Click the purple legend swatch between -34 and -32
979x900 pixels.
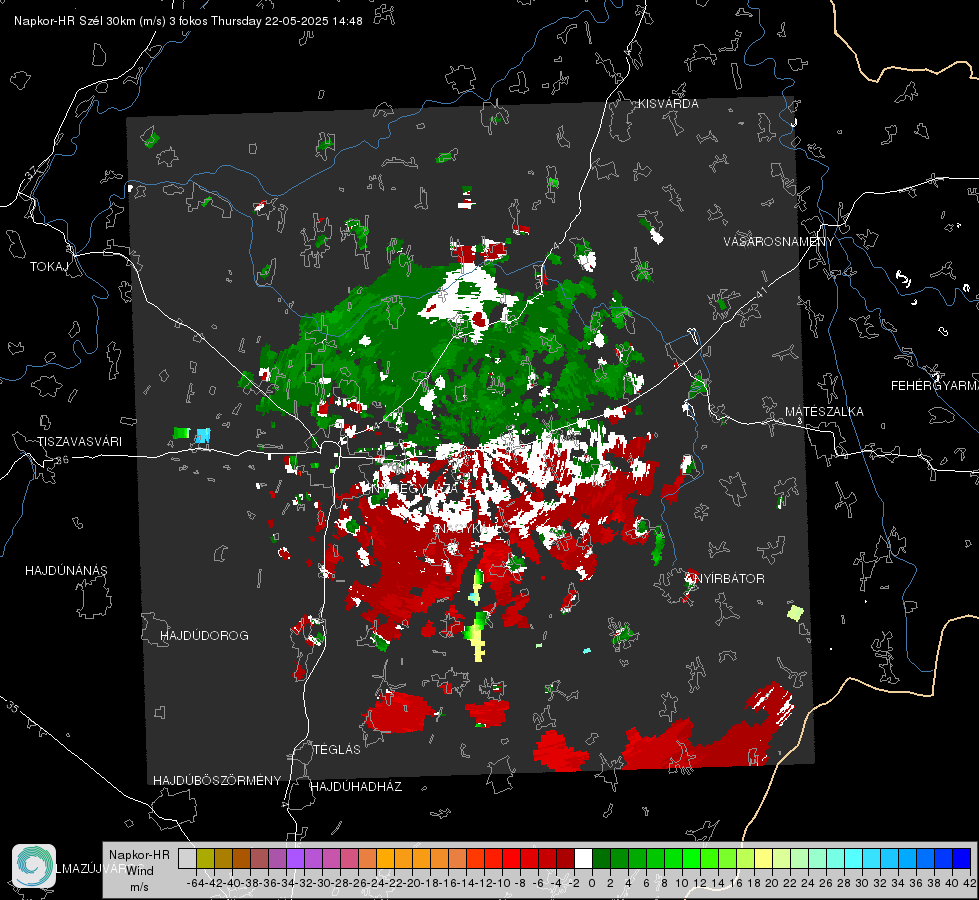(295, 858)
